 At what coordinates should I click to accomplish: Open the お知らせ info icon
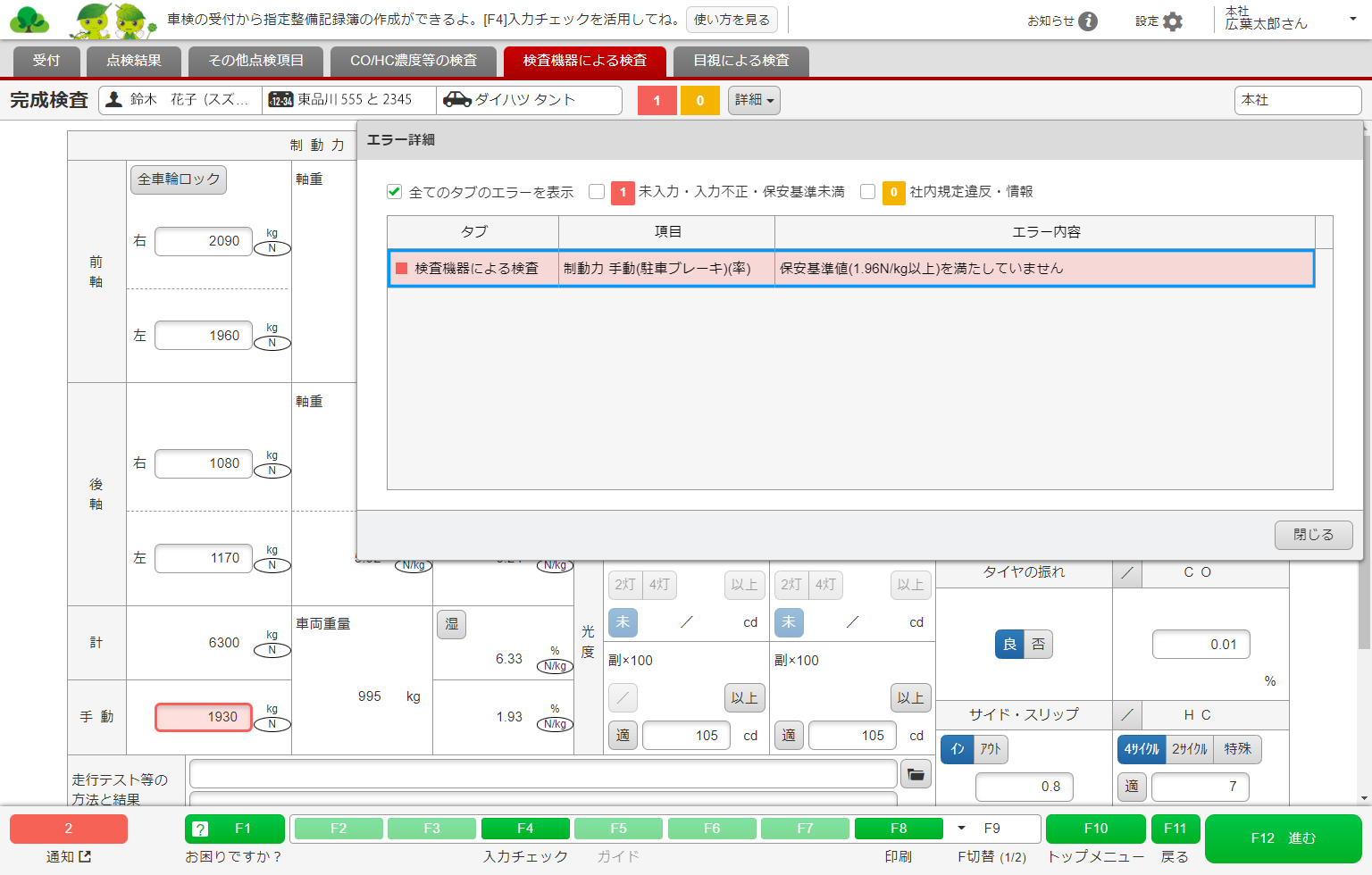pyautogui.click(x=1089, y=21)
